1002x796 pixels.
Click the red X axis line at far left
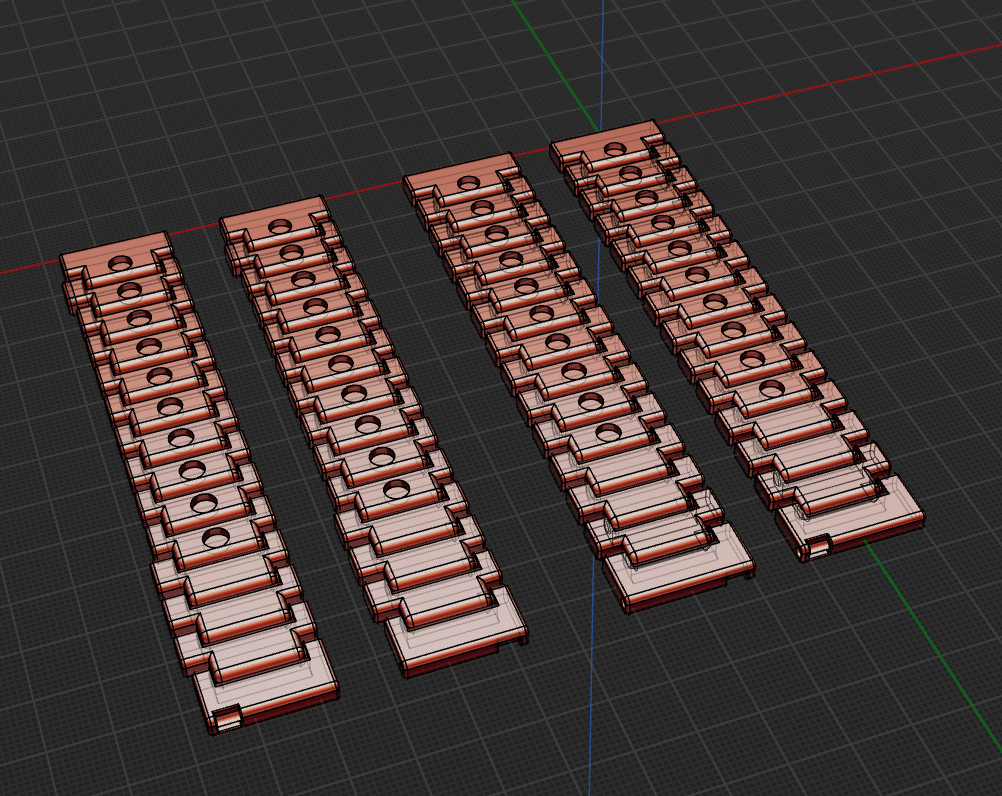click(x=29, y=267)
